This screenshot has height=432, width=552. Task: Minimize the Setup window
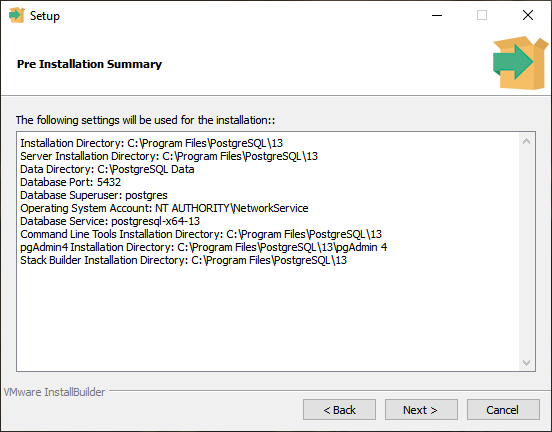click(437, 15)
